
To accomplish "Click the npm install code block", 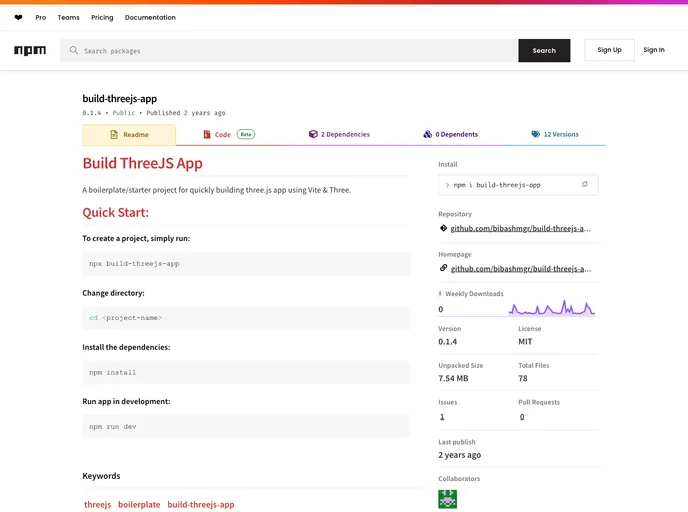I will point(246,372).
